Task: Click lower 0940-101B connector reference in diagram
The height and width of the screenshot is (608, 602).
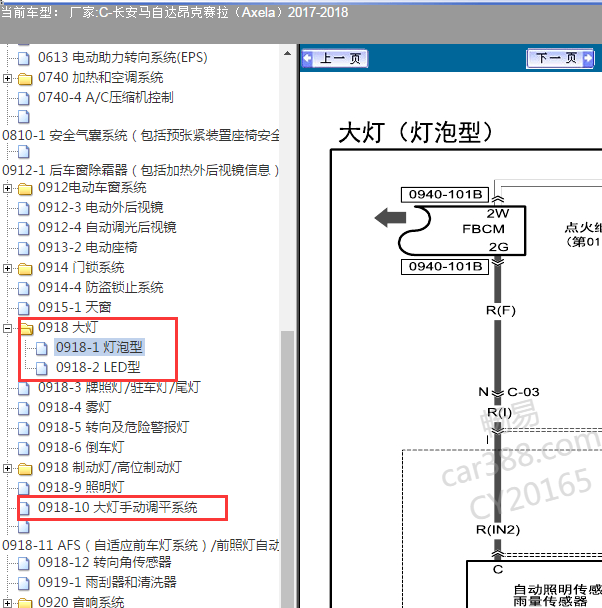Action: click(445, 267)
